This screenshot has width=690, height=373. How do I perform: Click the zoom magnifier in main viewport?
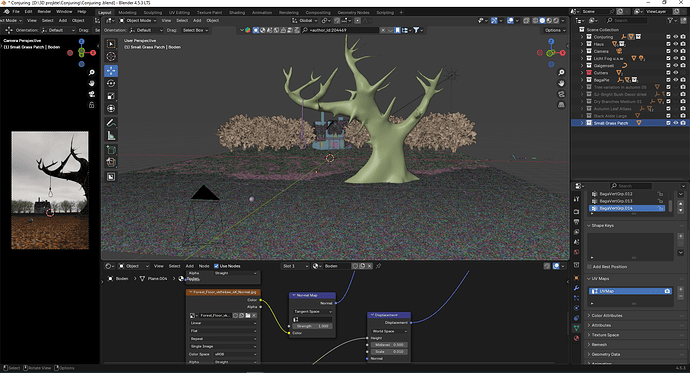click(x=561, y=73)
